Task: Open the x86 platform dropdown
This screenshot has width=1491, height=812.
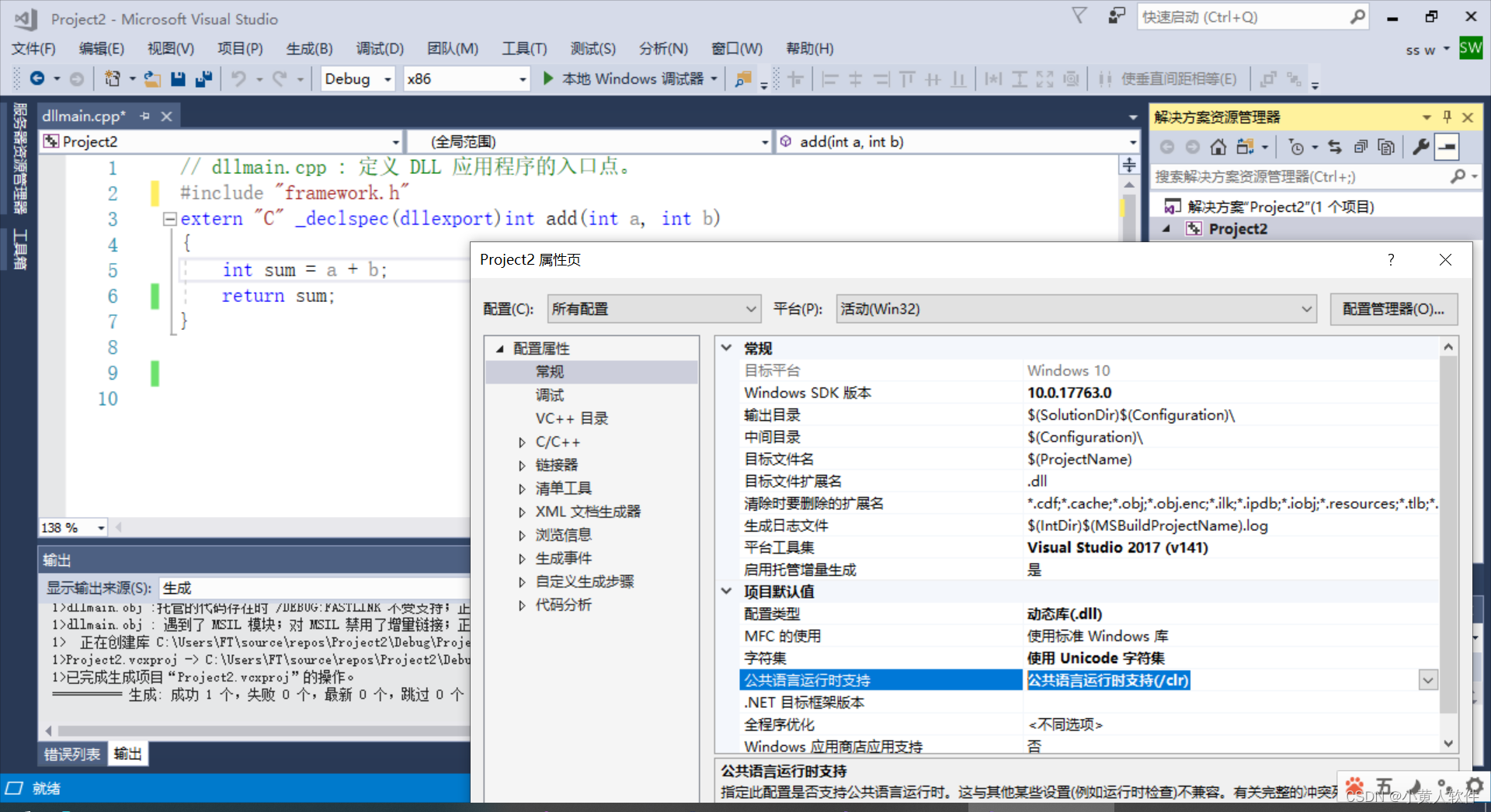Action: [x=466, y=78]
